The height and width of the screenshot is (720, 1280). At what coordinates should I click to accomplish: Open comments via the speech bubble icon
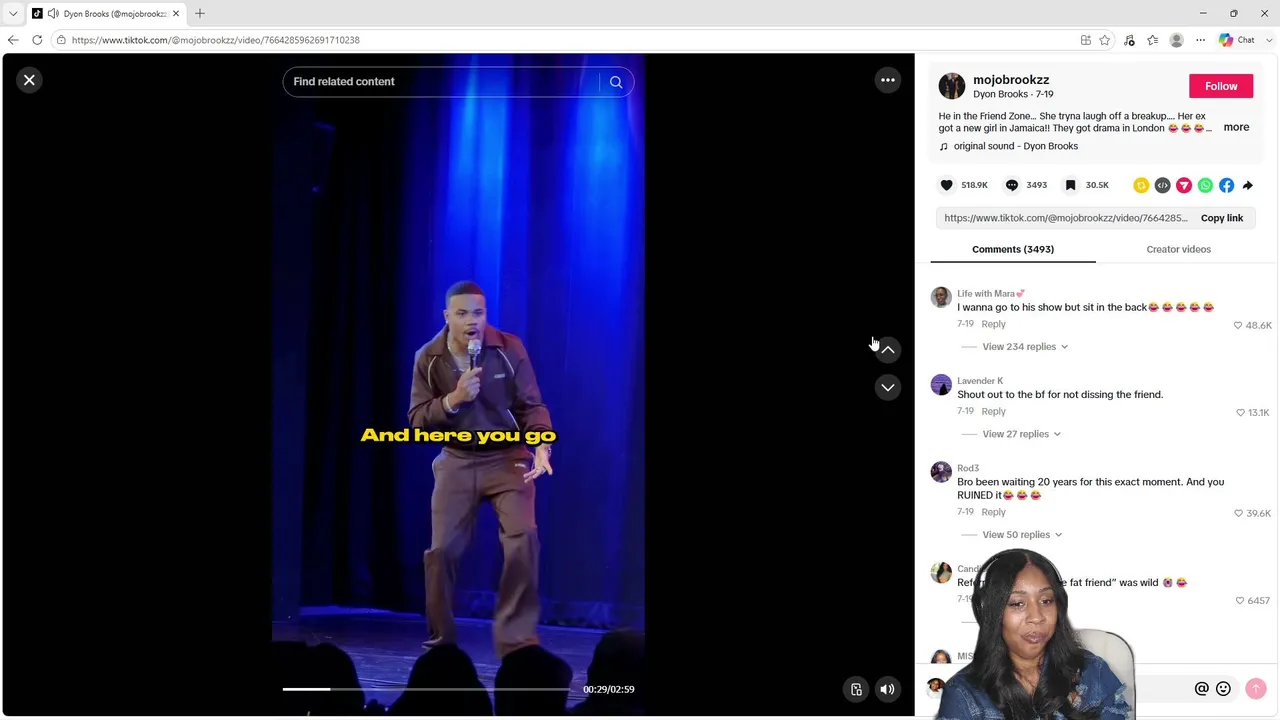pyautogui.click(x=1012, y=185)
